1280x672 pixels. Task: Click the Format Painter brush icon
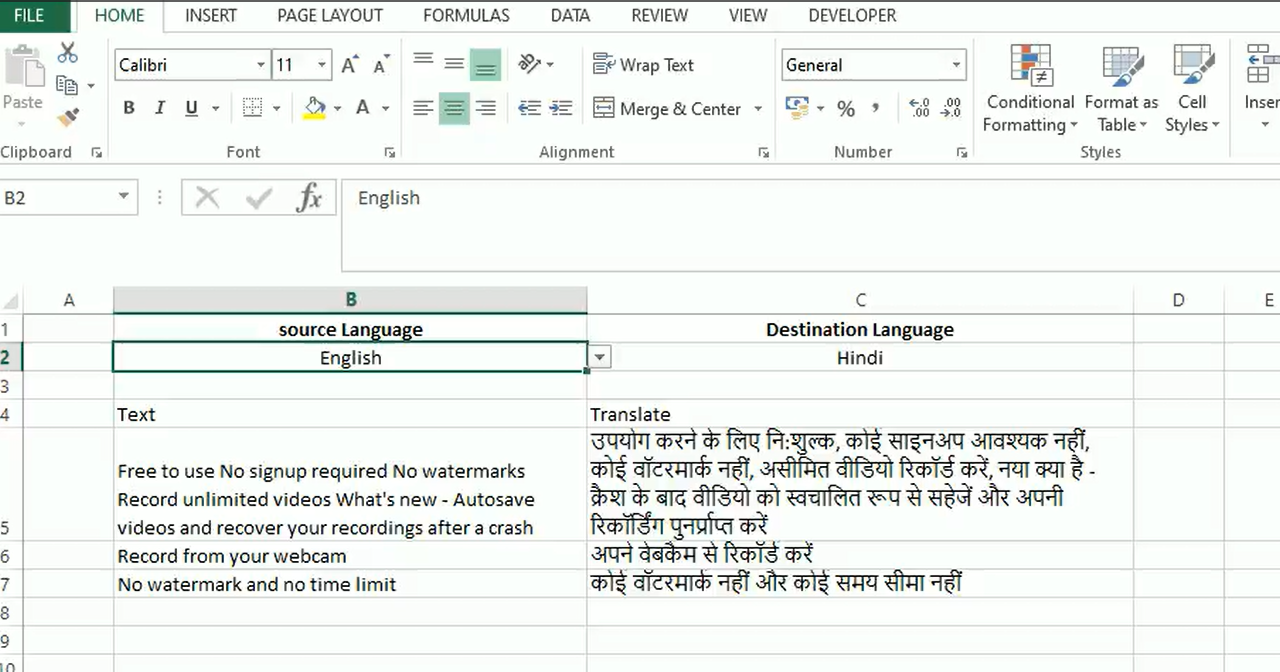(x=67, y=118)
